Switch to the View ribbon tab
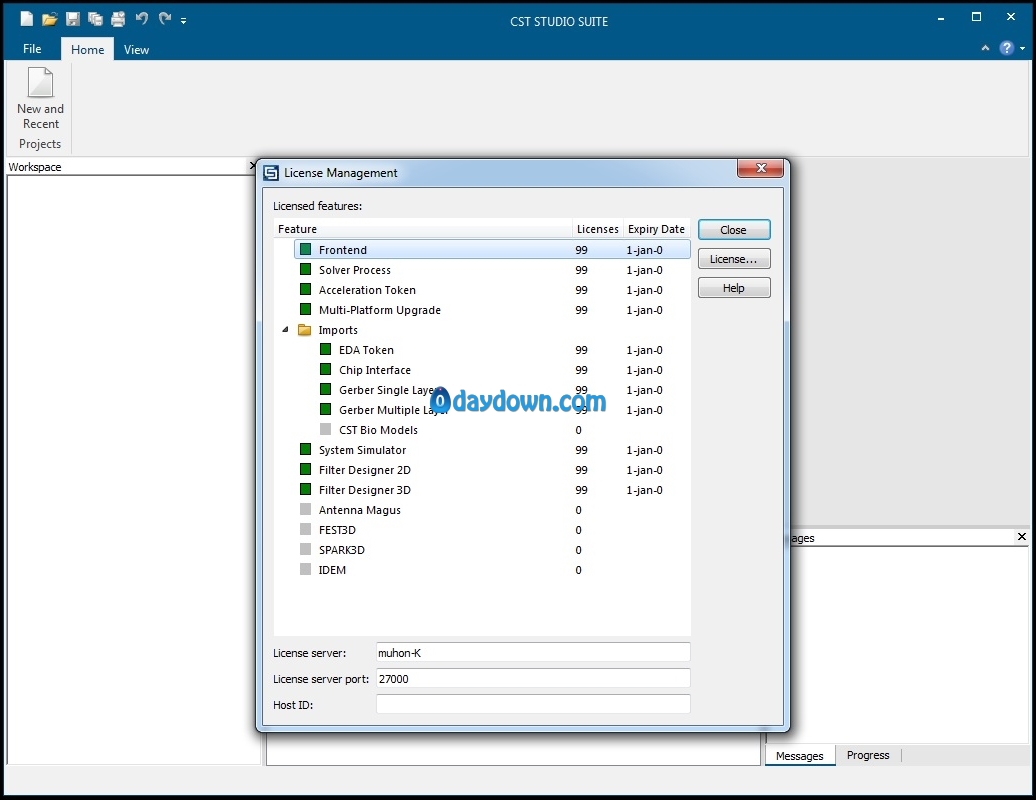 click(136, 50)
